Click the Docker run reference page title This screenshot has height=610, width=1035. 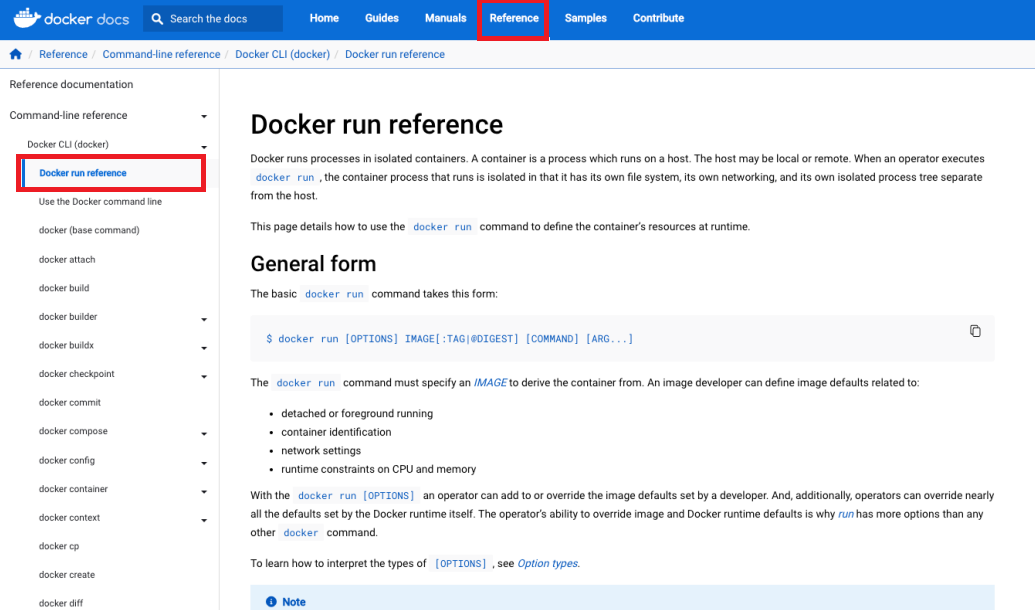point(376,125)
